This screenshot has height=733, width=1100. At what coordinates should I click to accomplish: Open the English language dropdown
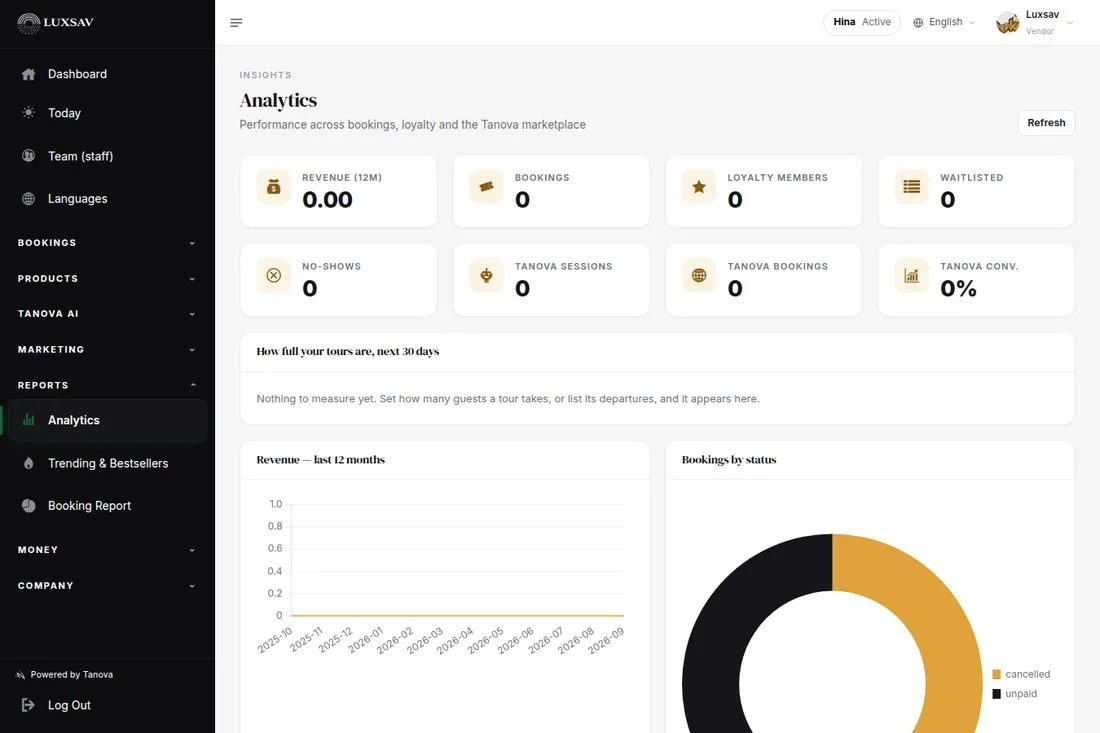point(944,22)
